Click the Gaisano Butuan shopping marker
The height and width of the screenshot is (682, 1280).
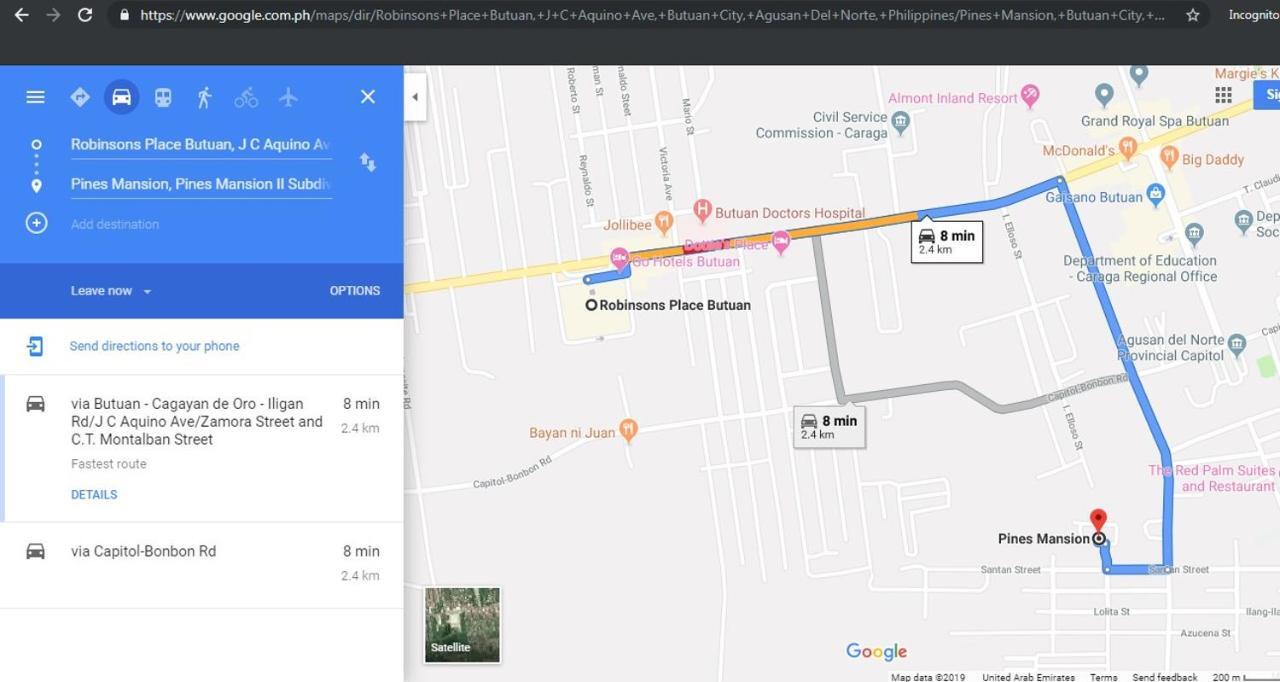click(1156, 195)
